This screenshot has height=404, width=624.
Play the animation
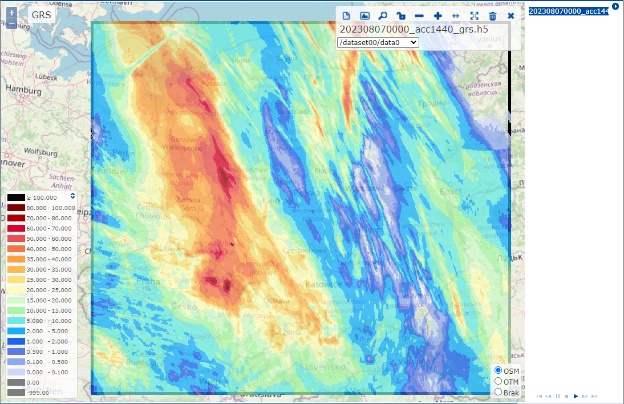575,396
